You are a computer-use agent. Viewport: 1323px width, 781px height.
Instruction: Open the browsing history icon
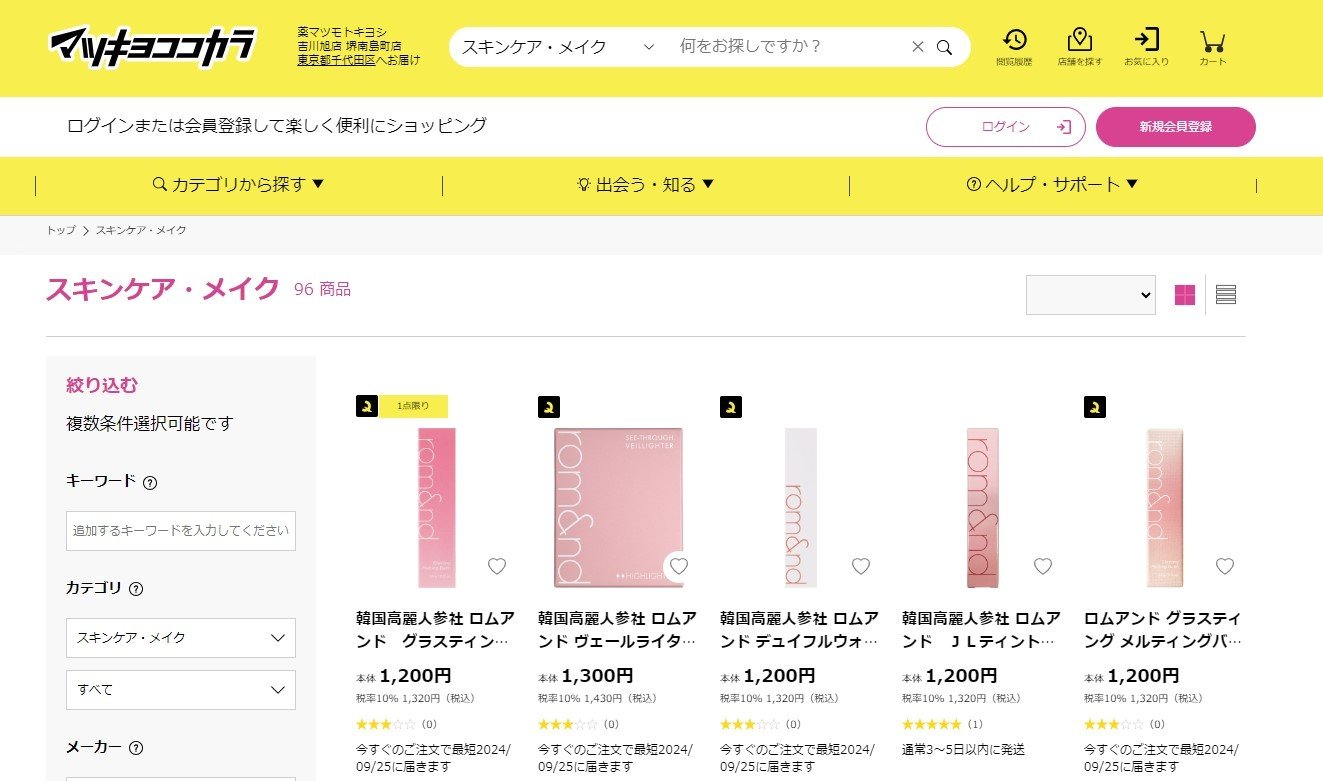(x=1015, y=41)
